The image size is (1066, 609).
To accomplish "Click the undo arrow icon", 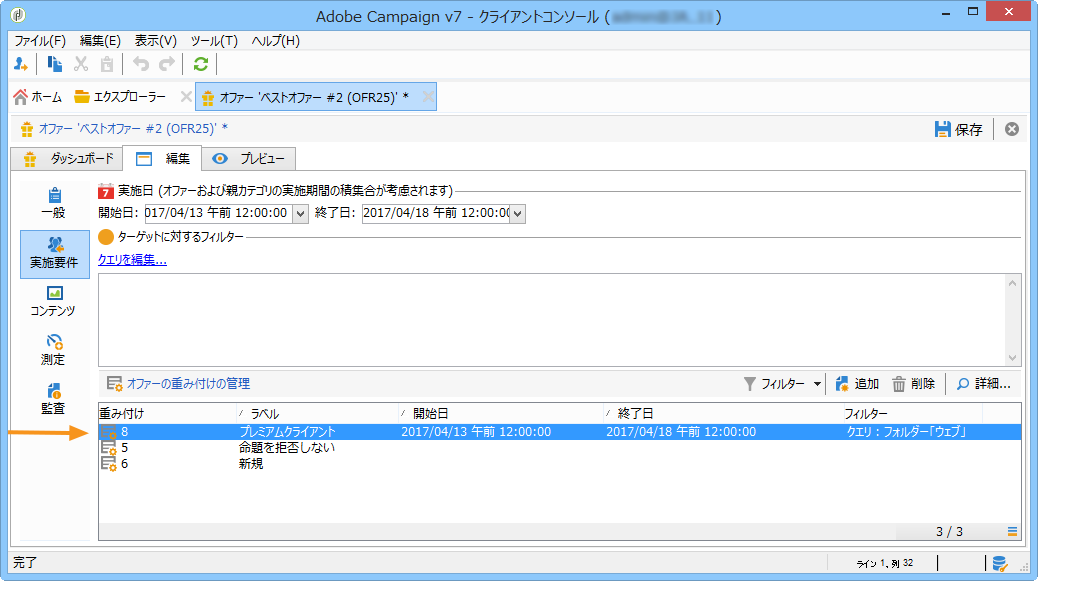I will click(141, 65).
